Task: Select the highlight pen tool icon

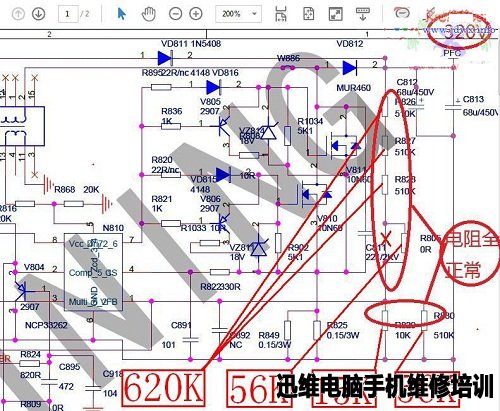Action: click(430, 15)
